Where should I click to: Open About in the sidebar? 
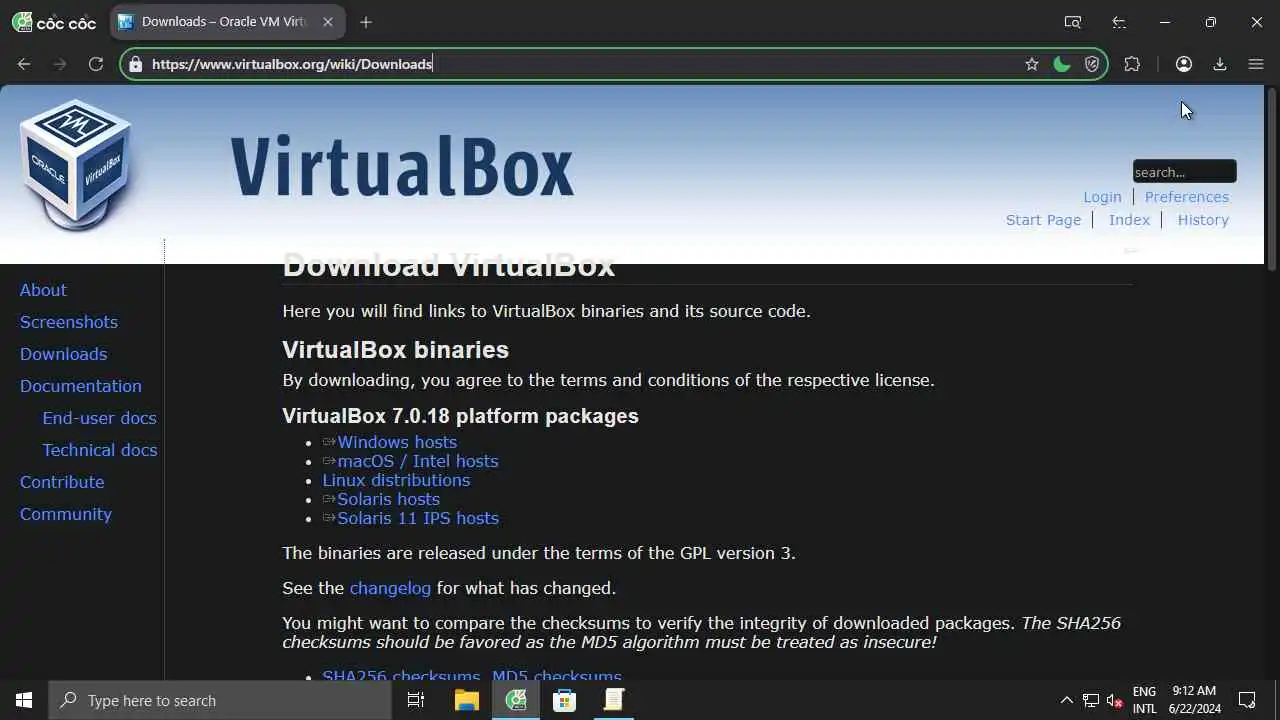click(x=43, y=290)
